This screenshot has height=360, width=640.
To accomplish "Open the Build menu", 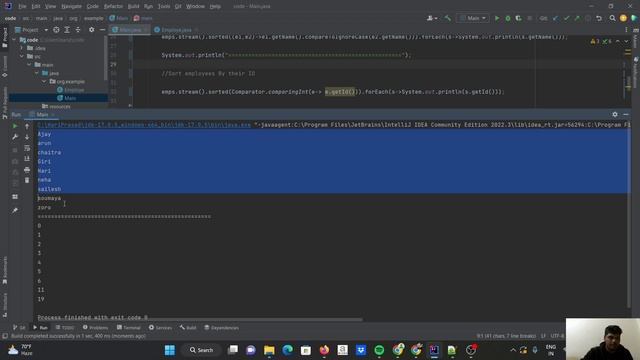I will (x=133, y=7).
